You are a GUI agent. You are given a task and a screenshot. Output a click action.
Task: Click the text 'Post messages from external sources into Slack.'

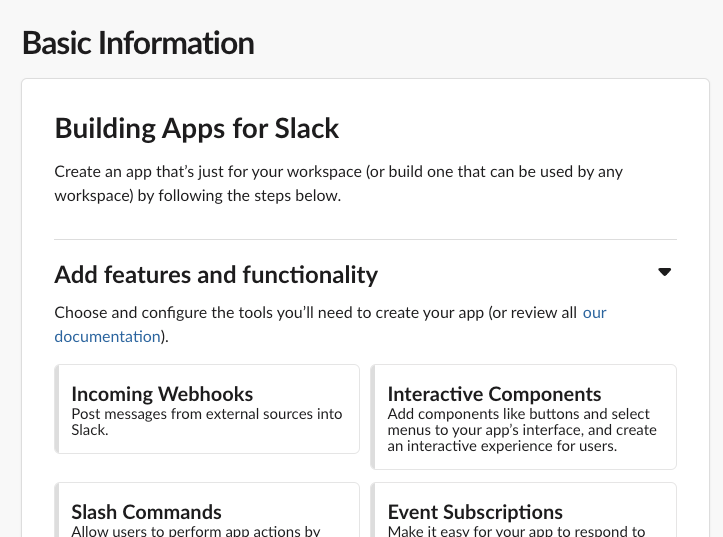pos(207,422)
